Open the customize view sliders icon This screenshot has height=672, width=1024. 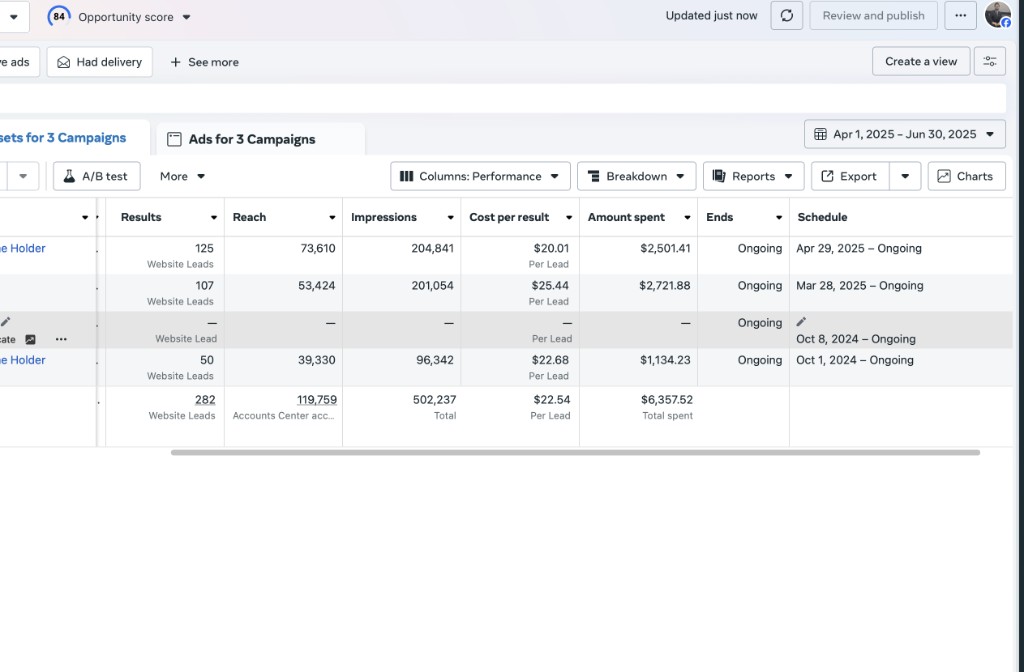[x=989, y=61]
